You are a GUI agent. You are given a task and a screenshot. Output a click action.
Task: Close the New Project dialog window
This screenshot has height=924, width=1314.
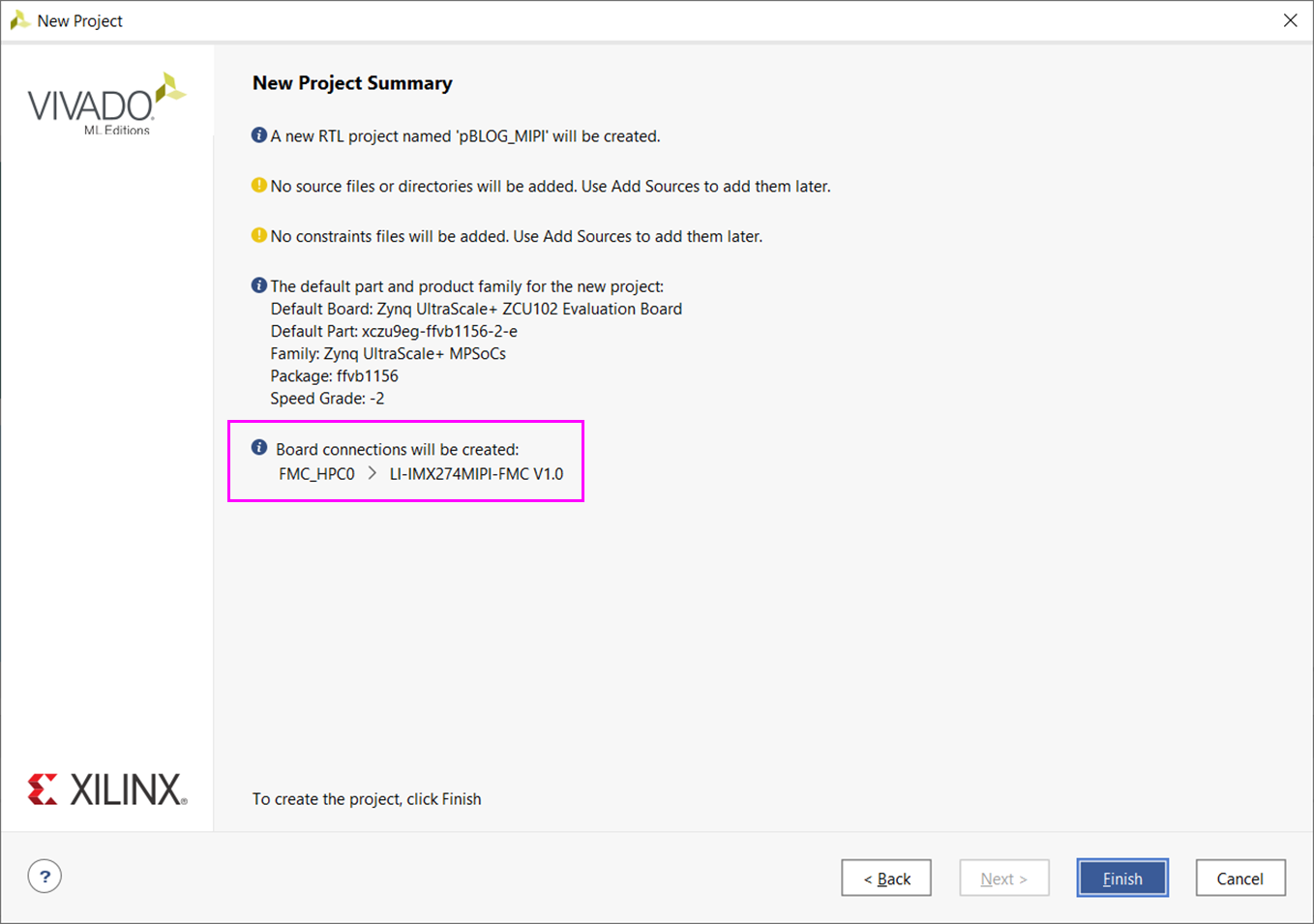pyautogui.click(x=1290, y=20)
